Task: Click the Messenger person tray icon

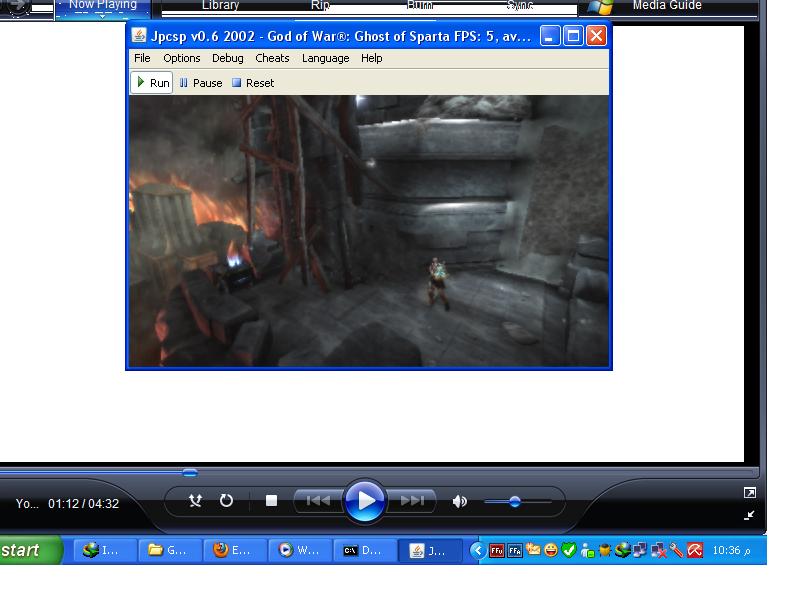Action: click(x=587, y=551)
